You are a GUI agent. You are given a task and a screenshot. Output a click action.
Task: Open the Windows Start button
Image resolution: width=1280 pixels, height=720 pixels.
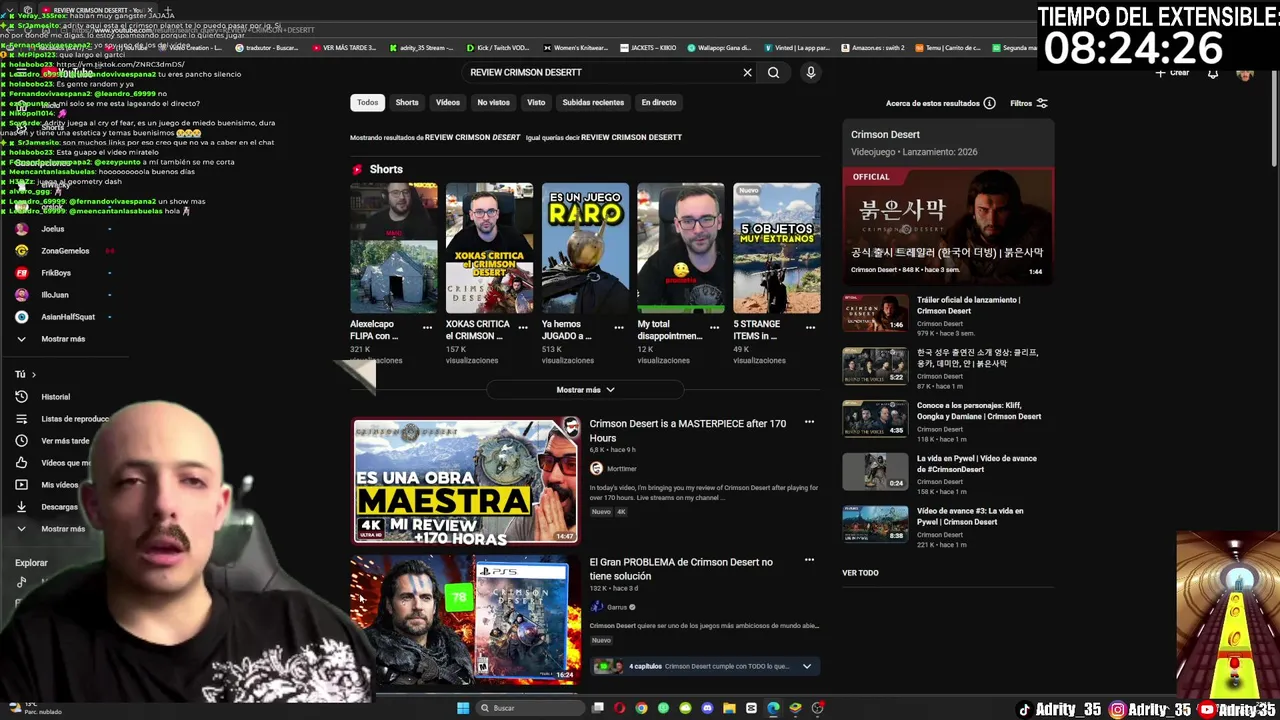point(462,708)
